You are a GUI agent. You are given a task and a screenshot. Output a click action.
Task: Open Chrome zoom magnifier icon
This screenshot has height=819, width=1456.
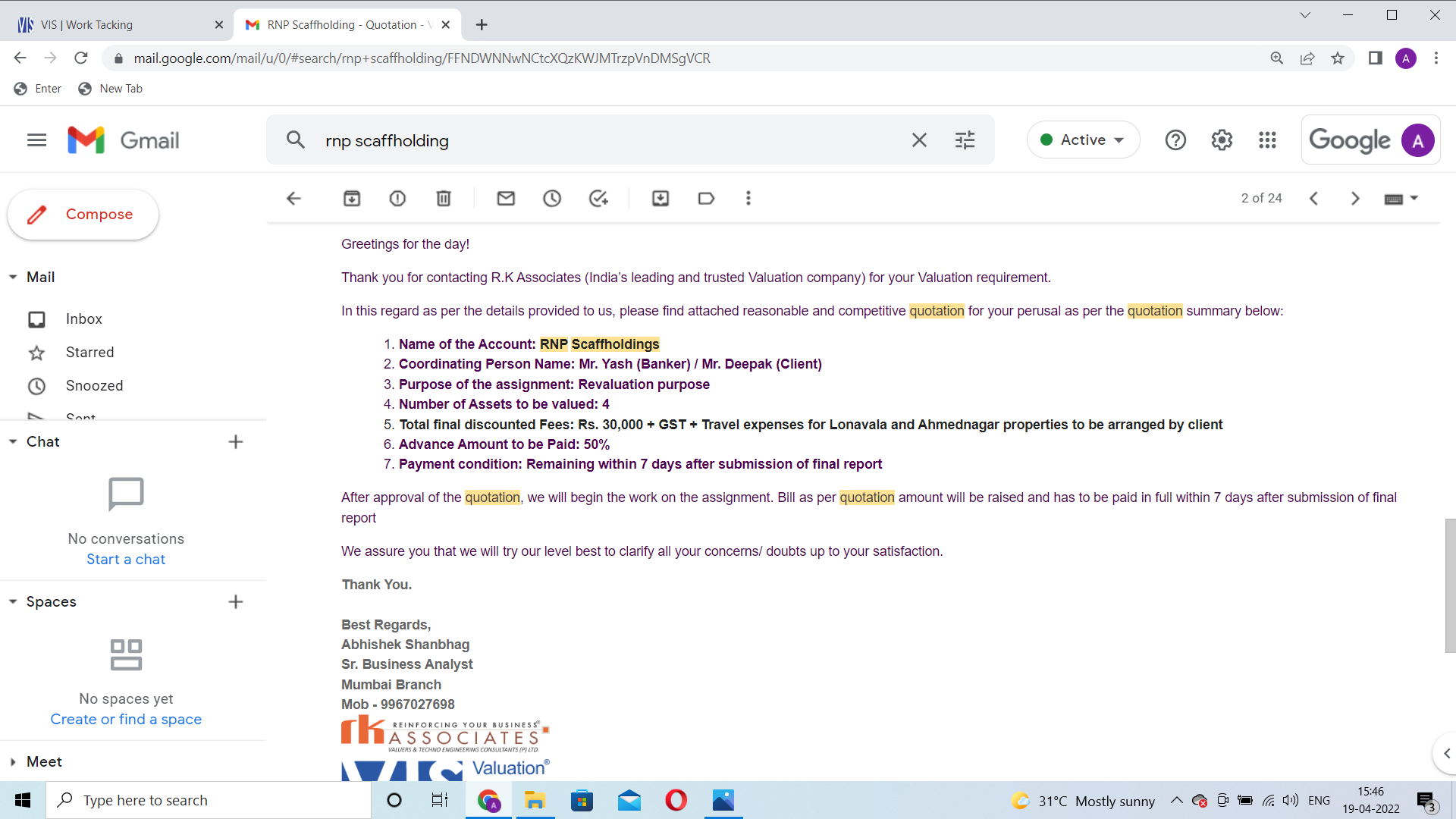click(x=1277, y=58)
